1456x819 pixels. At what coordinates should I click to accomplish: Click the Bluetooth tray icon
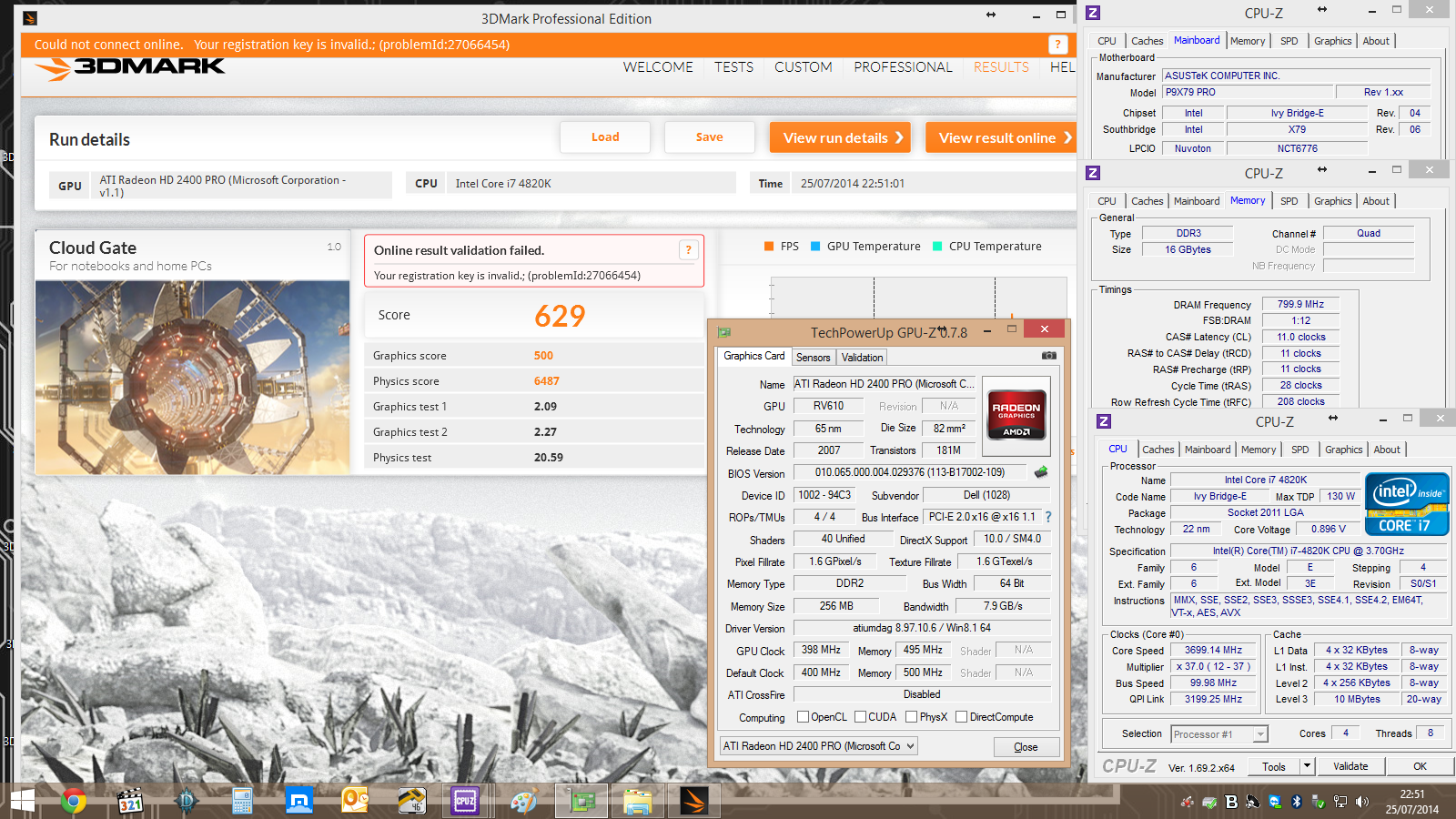pyautogui.click(x=1297, y=802)
